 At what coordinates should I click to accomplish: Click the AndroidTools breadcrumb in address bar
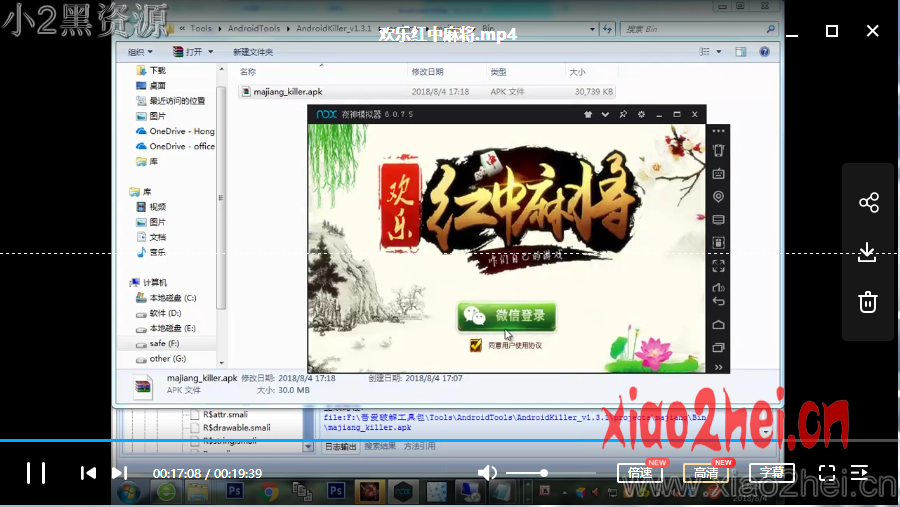coord(254,28)
